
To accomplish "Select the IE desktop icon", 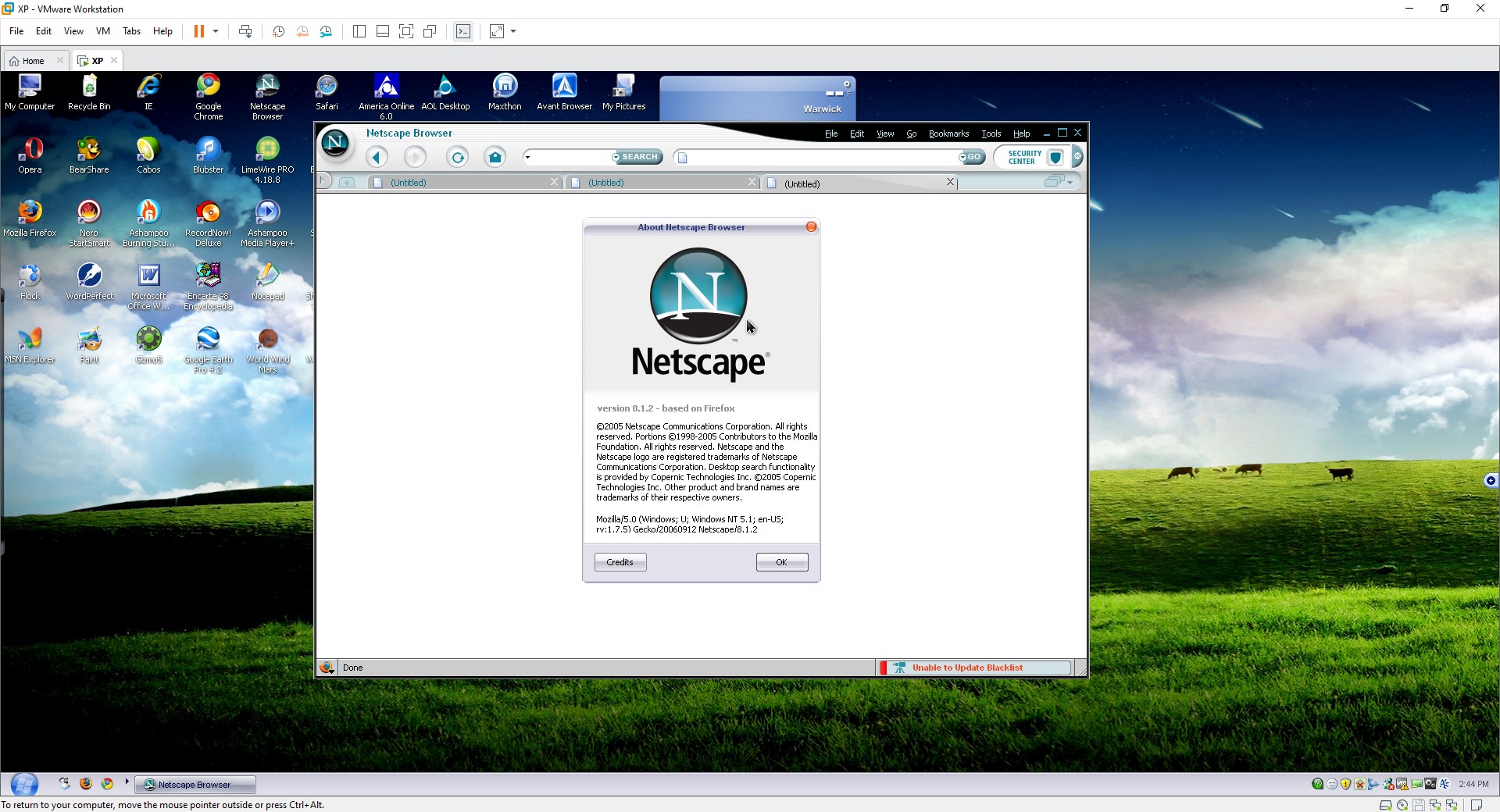I will tap(148, 93).
